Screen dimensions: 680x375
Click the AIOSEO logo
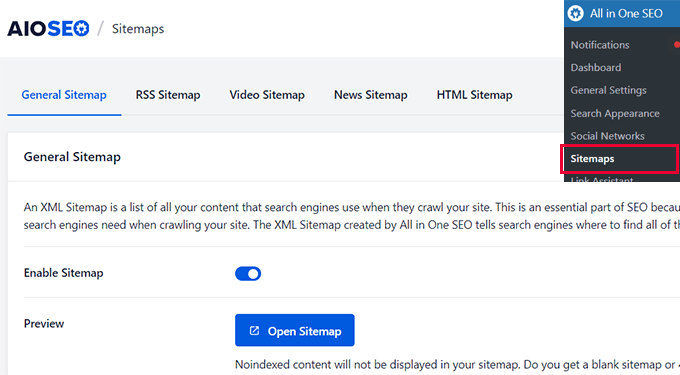point(48,29)
